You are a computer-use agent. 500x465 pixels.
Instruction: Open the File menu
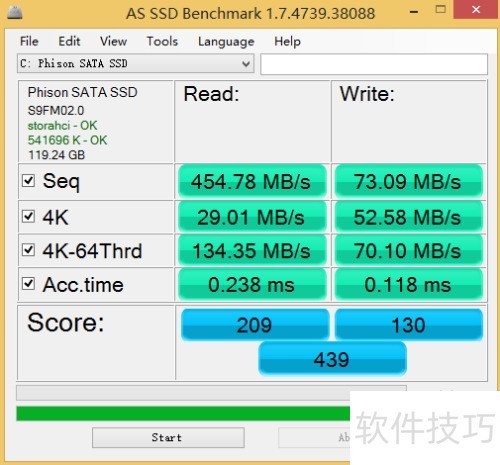[x=29, y=41]
